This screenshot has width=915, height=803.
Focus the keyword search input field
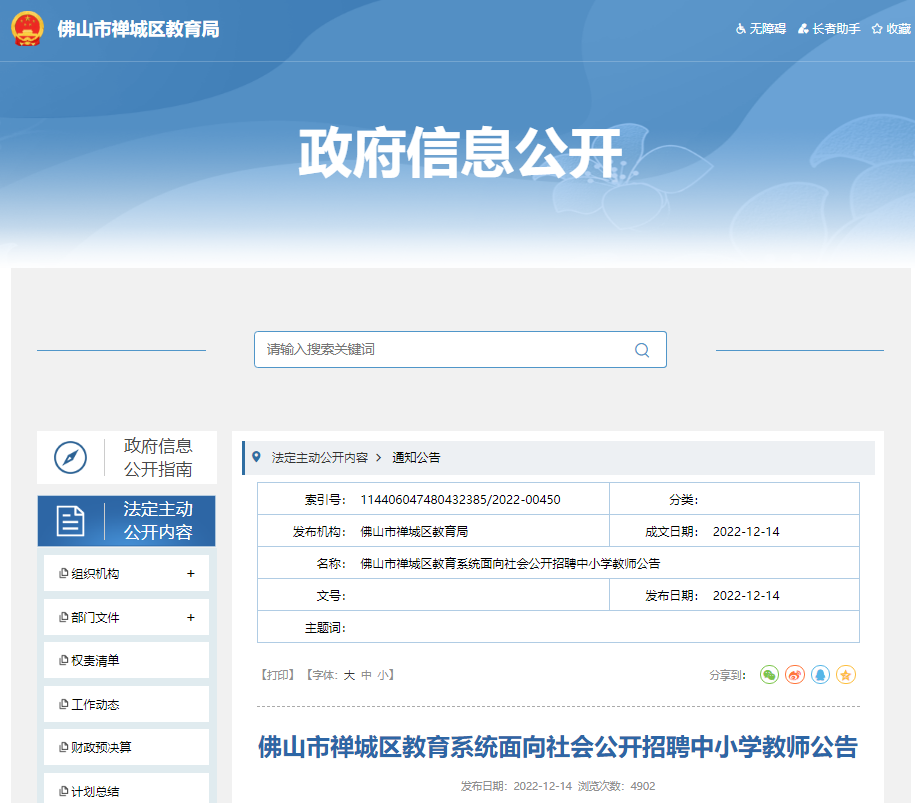click(440, 350)
